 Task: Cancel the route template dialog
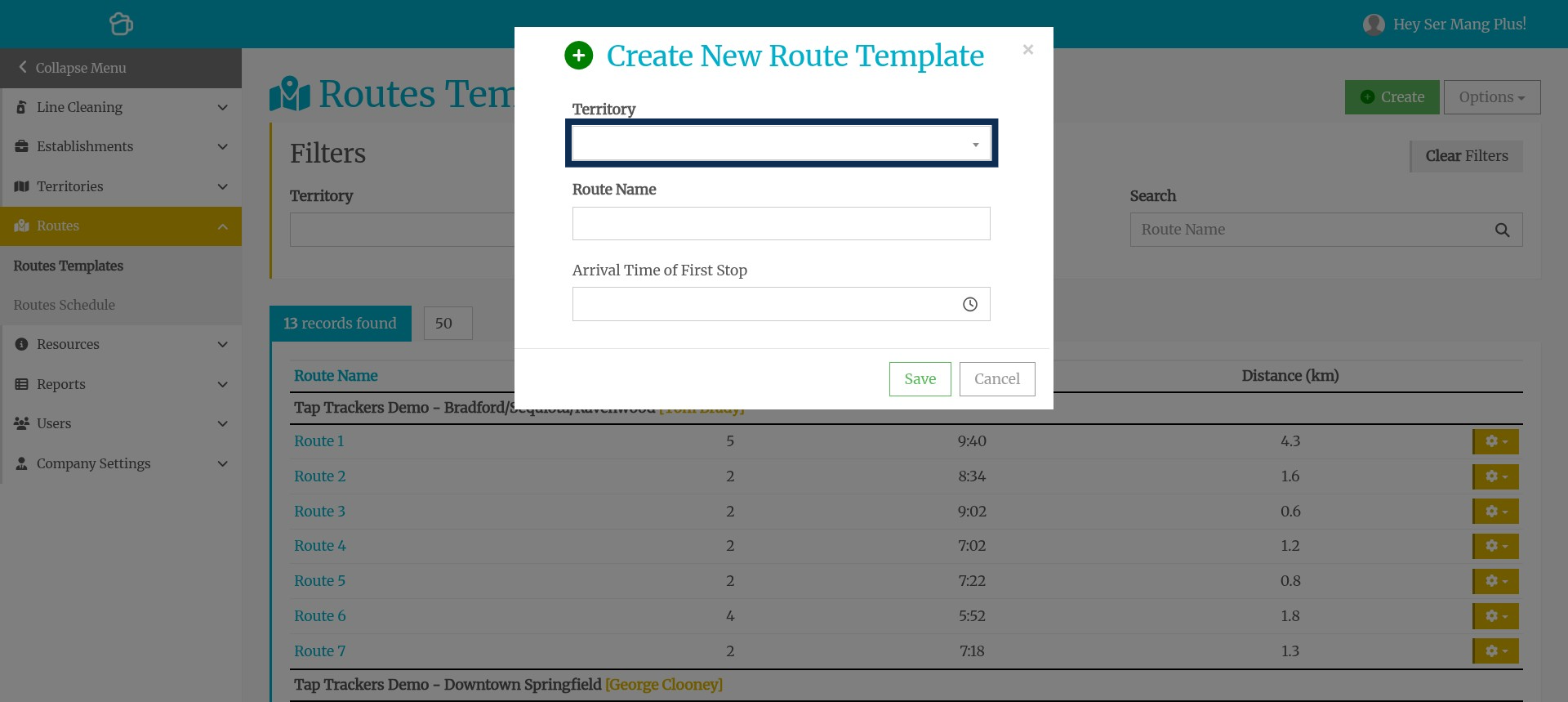pos(996,379)
